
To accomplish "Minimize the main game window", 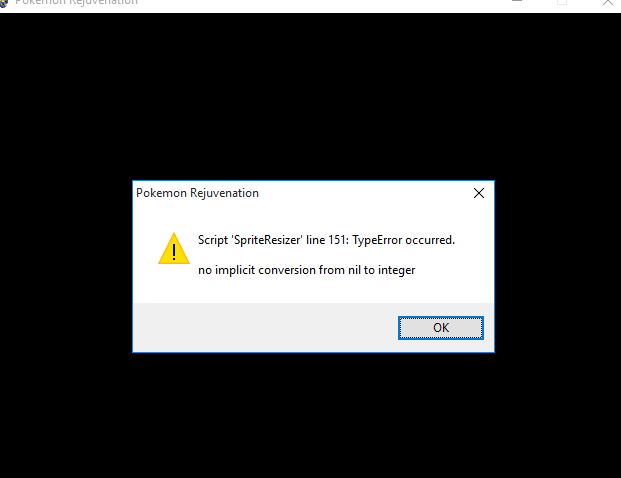I will (x=517, y=2).
